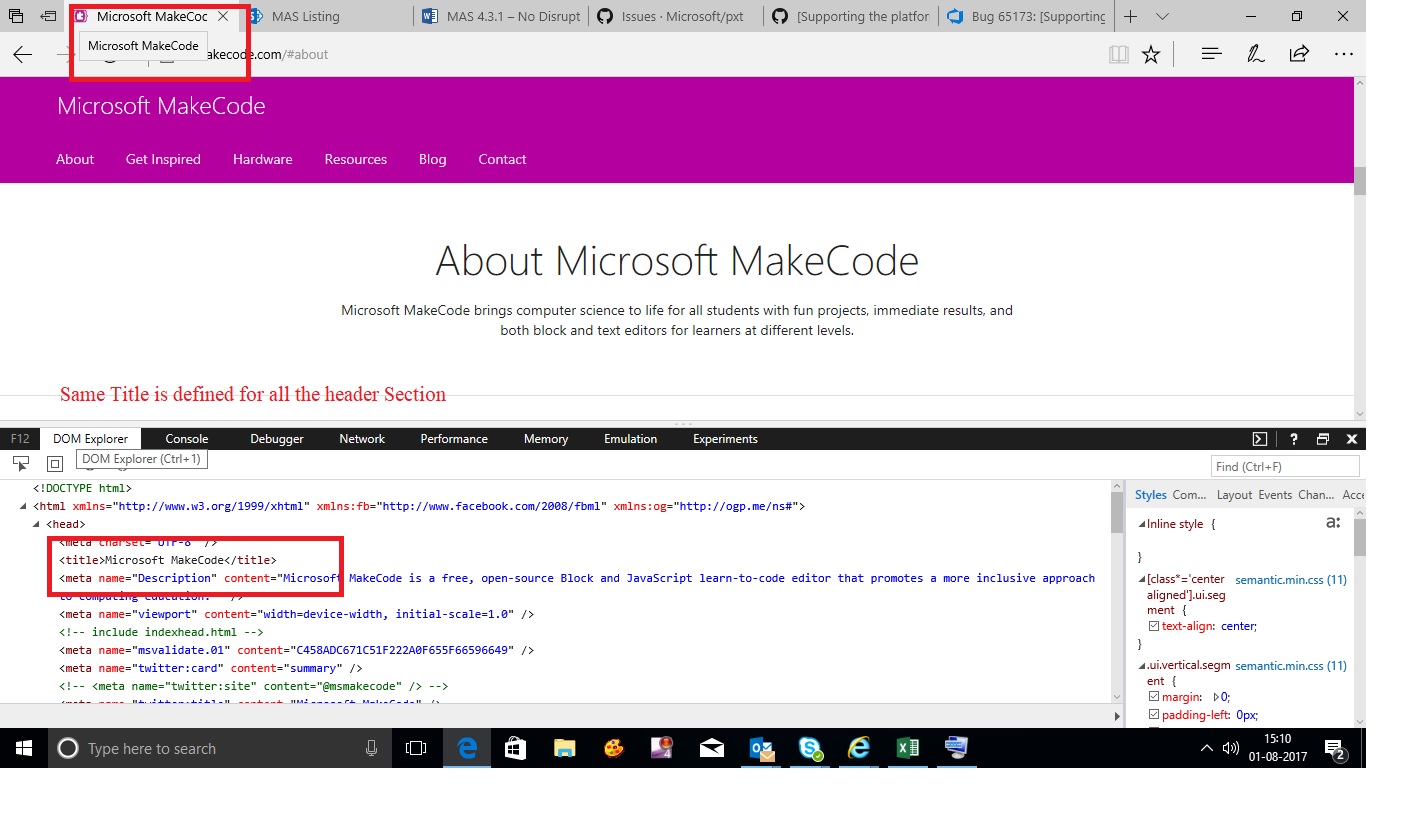Toggle element highlighting icon in DevTools toolbar
1428x813 pixels.
(x=54, y=463)
